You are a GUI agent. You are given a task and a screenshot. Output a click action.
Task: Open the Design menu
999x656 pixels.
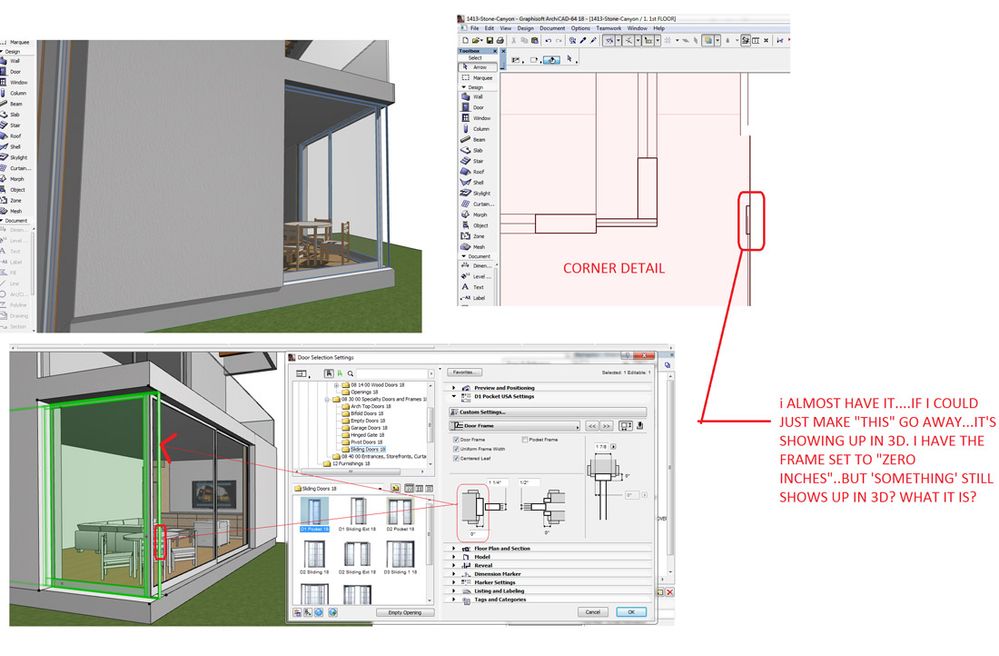pos(526,28)
